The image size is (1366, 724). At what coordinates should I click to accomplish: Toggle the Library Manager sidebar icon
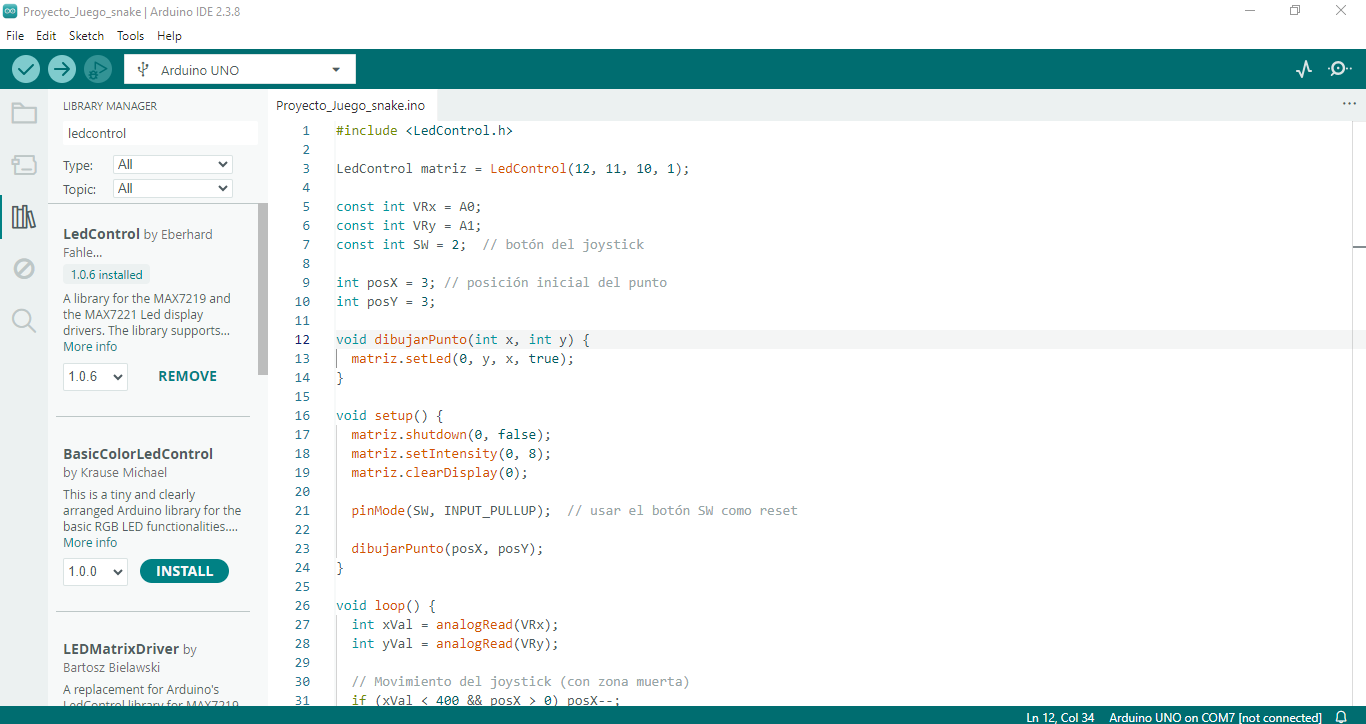24,217
